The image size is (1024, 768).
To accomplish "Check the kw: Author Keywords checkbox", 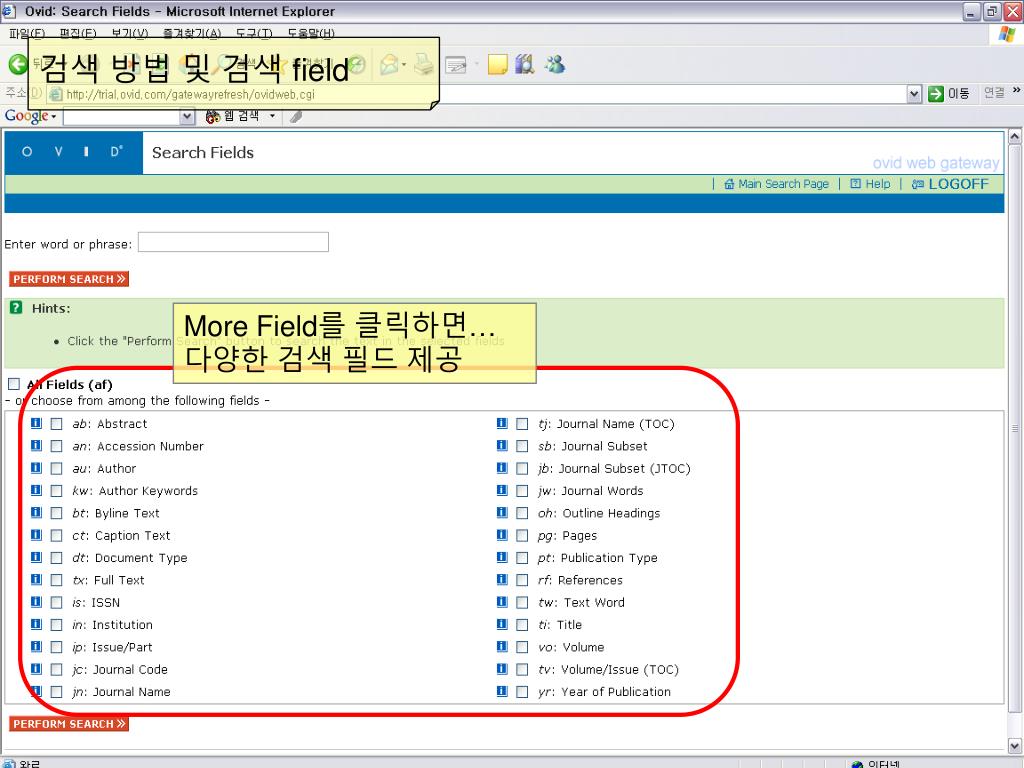I will (57, 490).
